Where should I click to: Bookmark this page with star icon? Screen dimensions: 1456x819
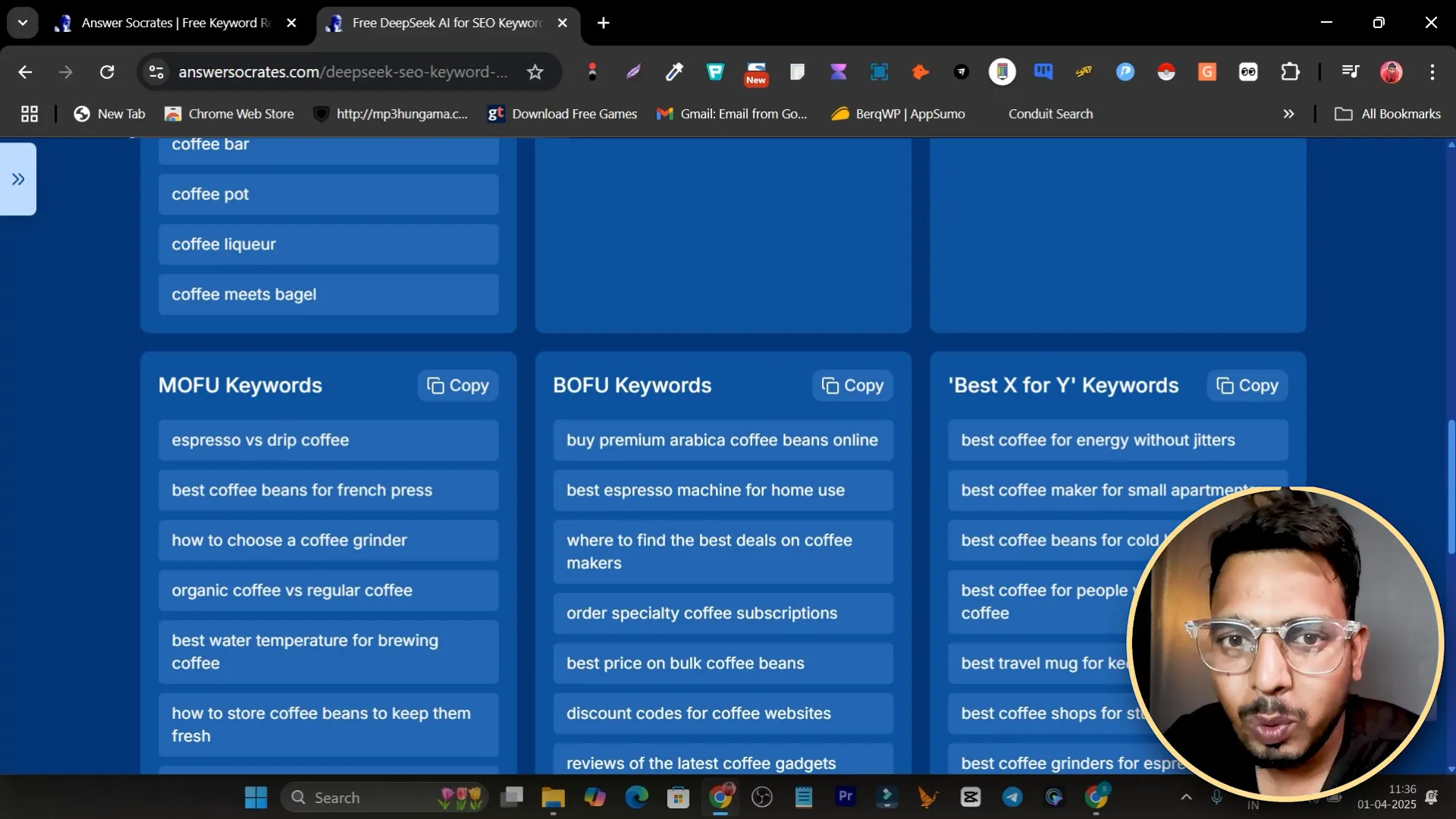point(535,72)
